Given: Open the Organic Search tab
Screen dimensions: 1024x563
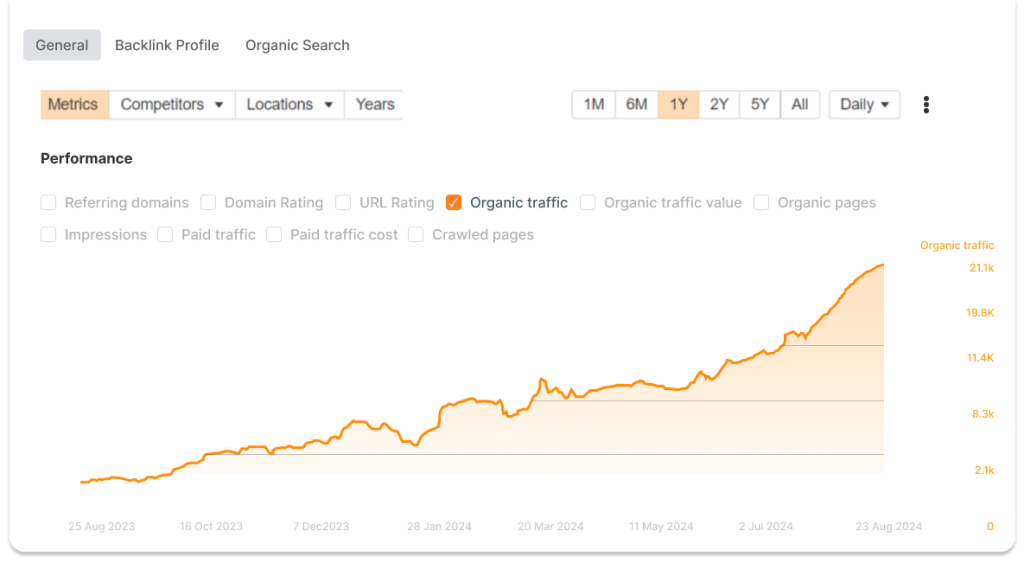Looking at the screenshot, I should pyautogui.click(x=297, y=45).
